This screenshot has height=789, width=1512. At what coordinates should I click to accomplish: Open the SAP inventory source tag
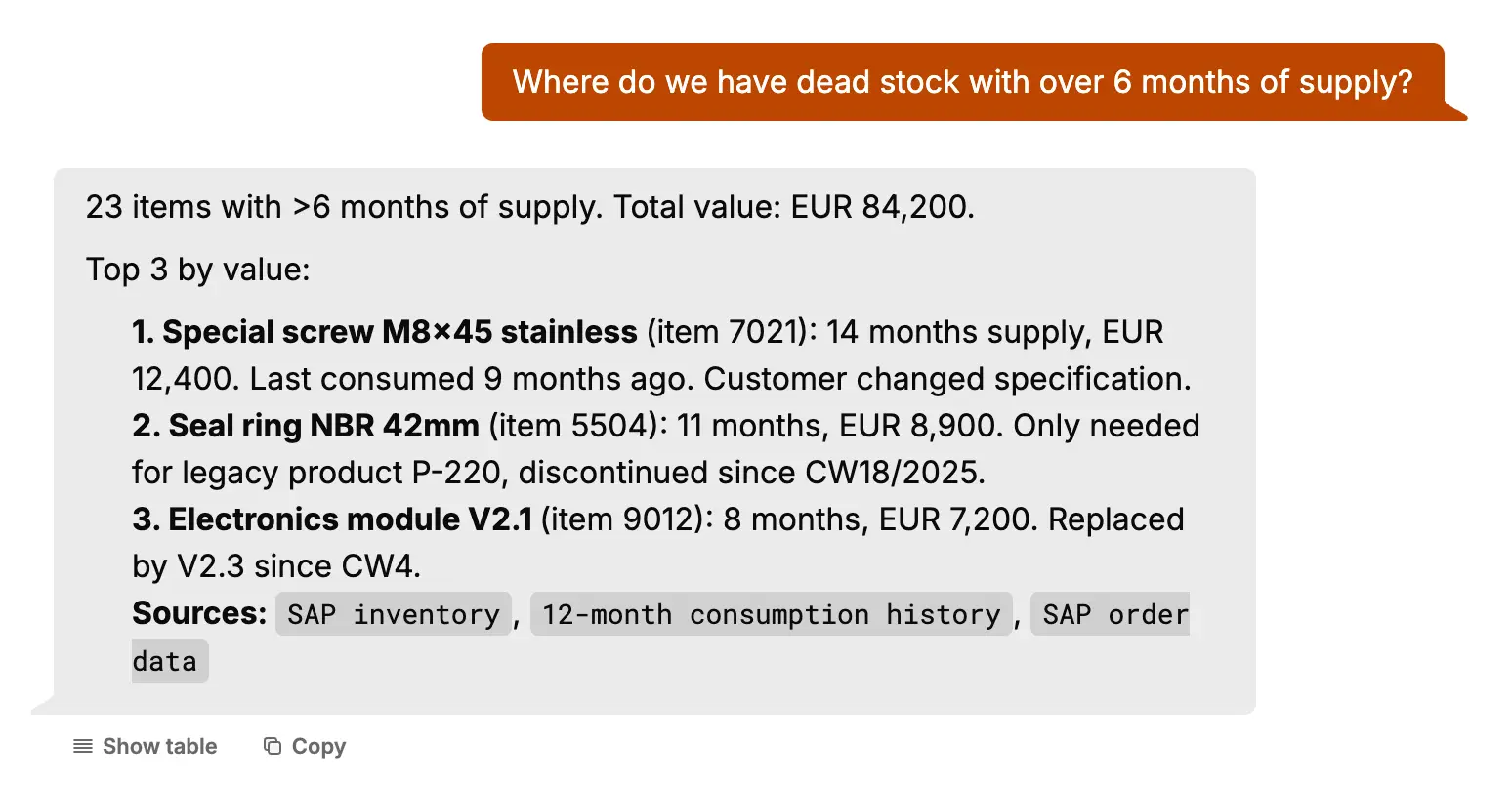coord(393,614)
